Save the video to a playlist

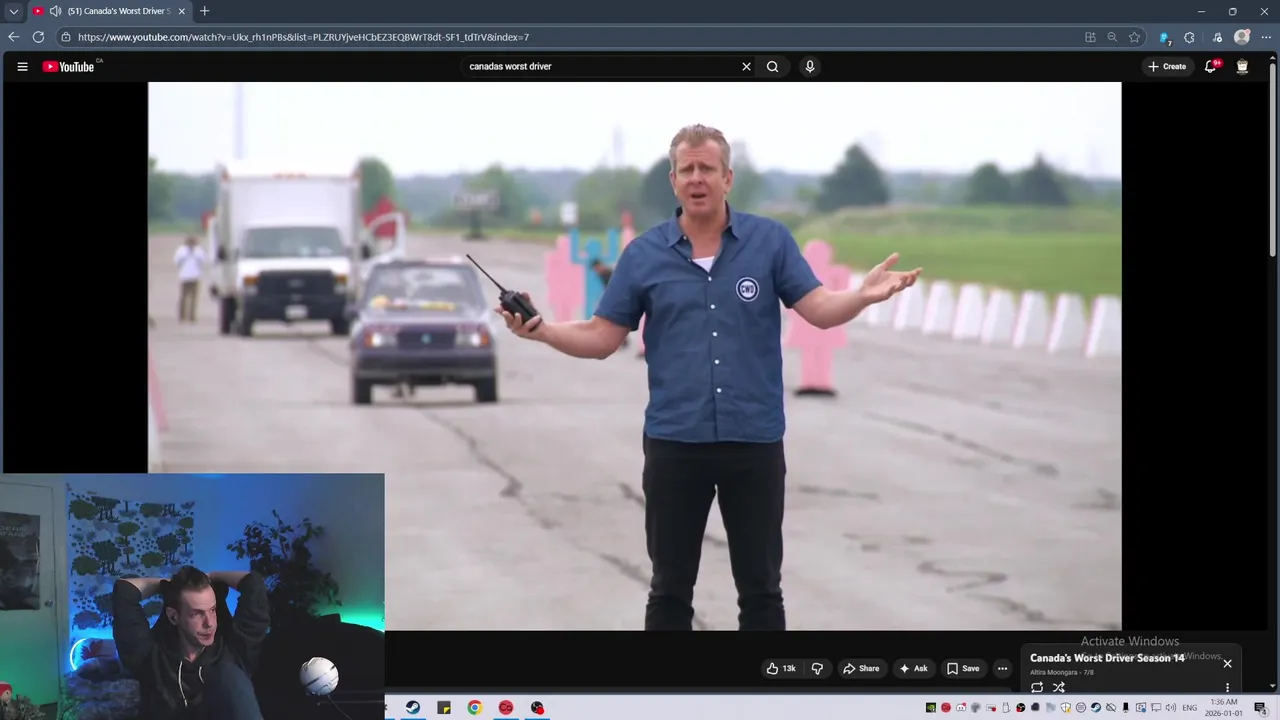coord(963,668)
